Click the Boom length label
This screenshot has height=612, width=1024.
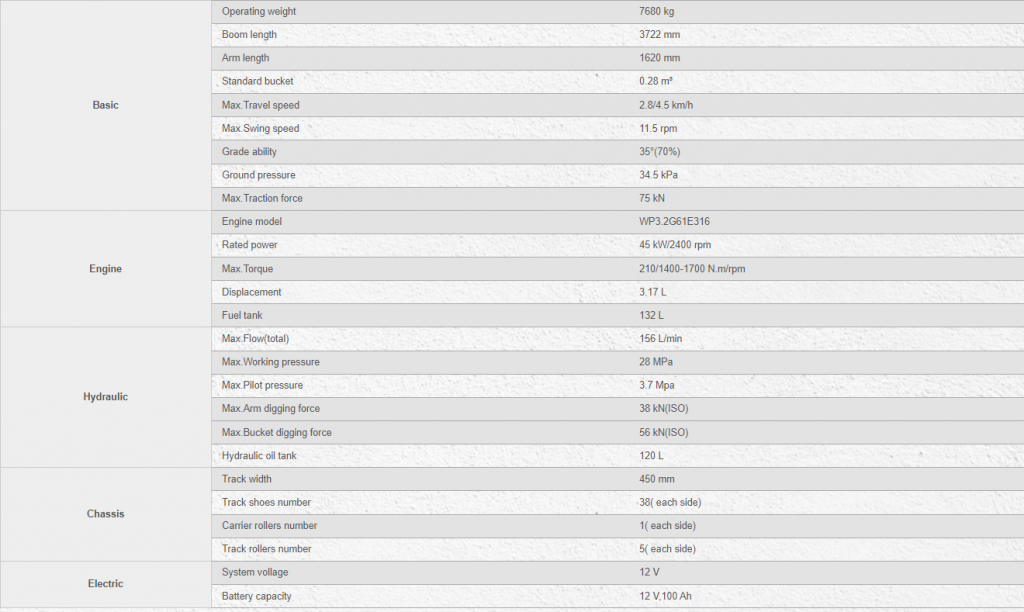[x=249, y=35]
